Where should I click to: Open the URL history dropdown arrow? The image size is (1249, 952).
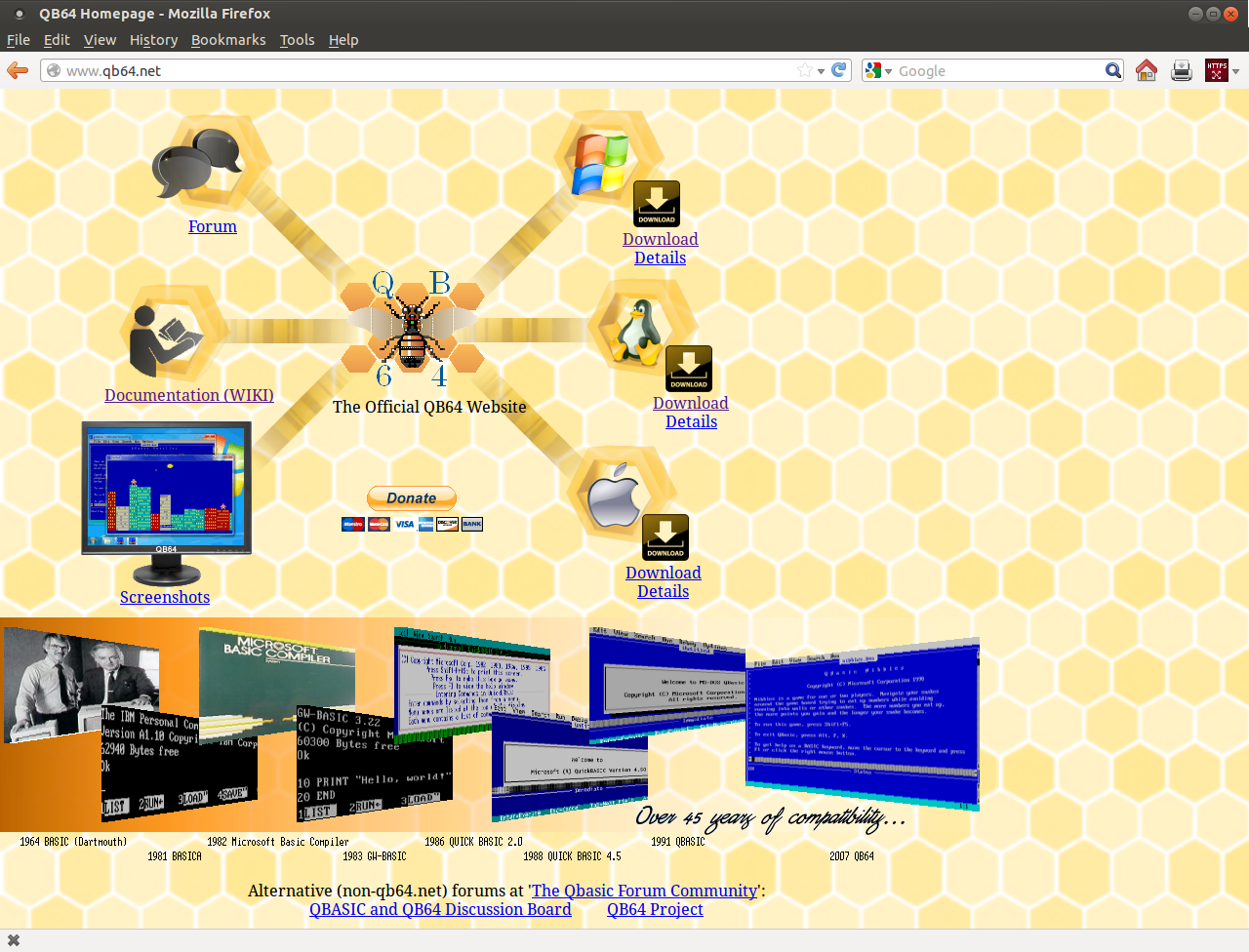tap(821, 71)
